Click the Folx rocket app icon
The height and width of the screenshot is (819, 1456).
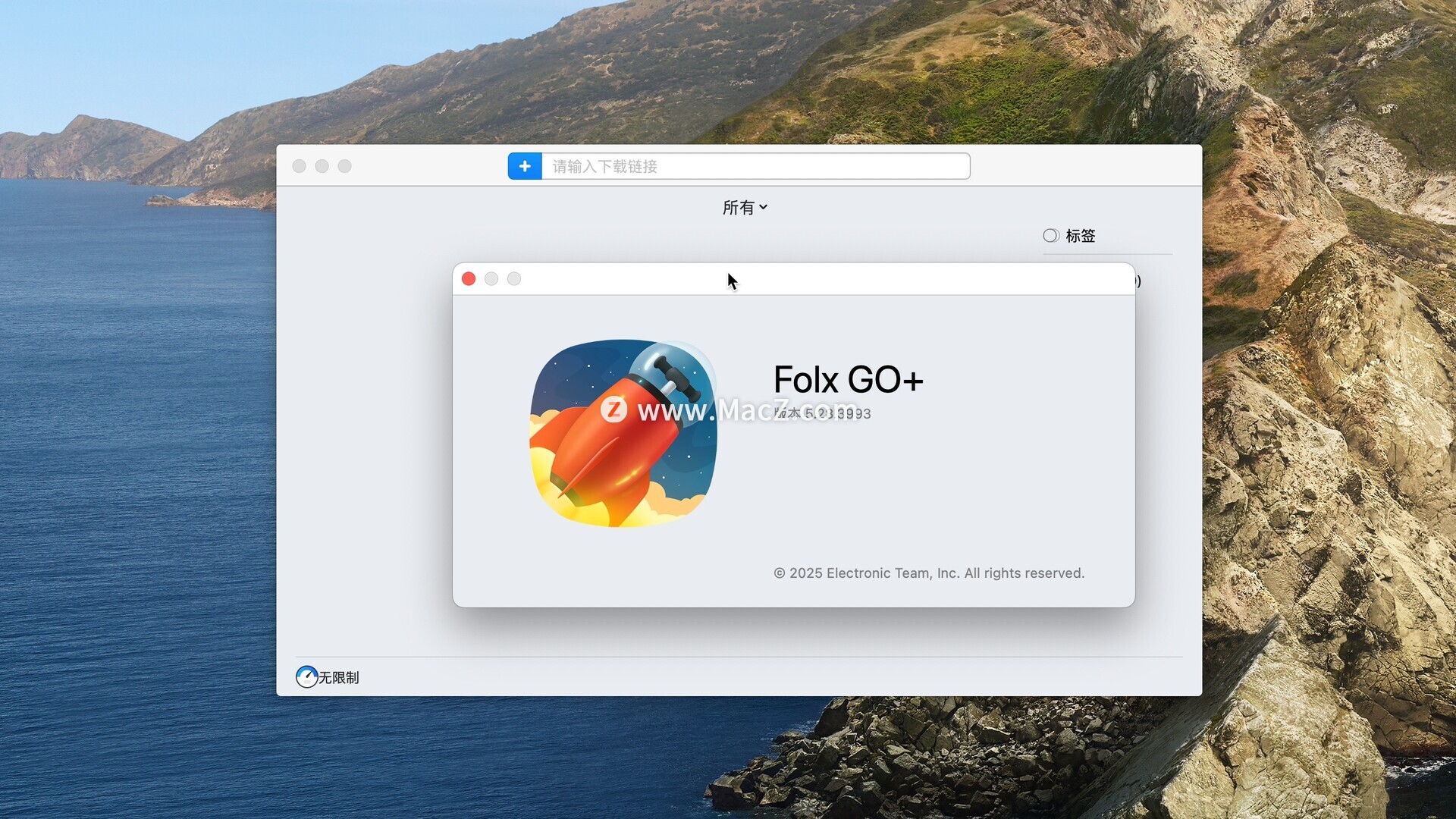pos(623,433)
